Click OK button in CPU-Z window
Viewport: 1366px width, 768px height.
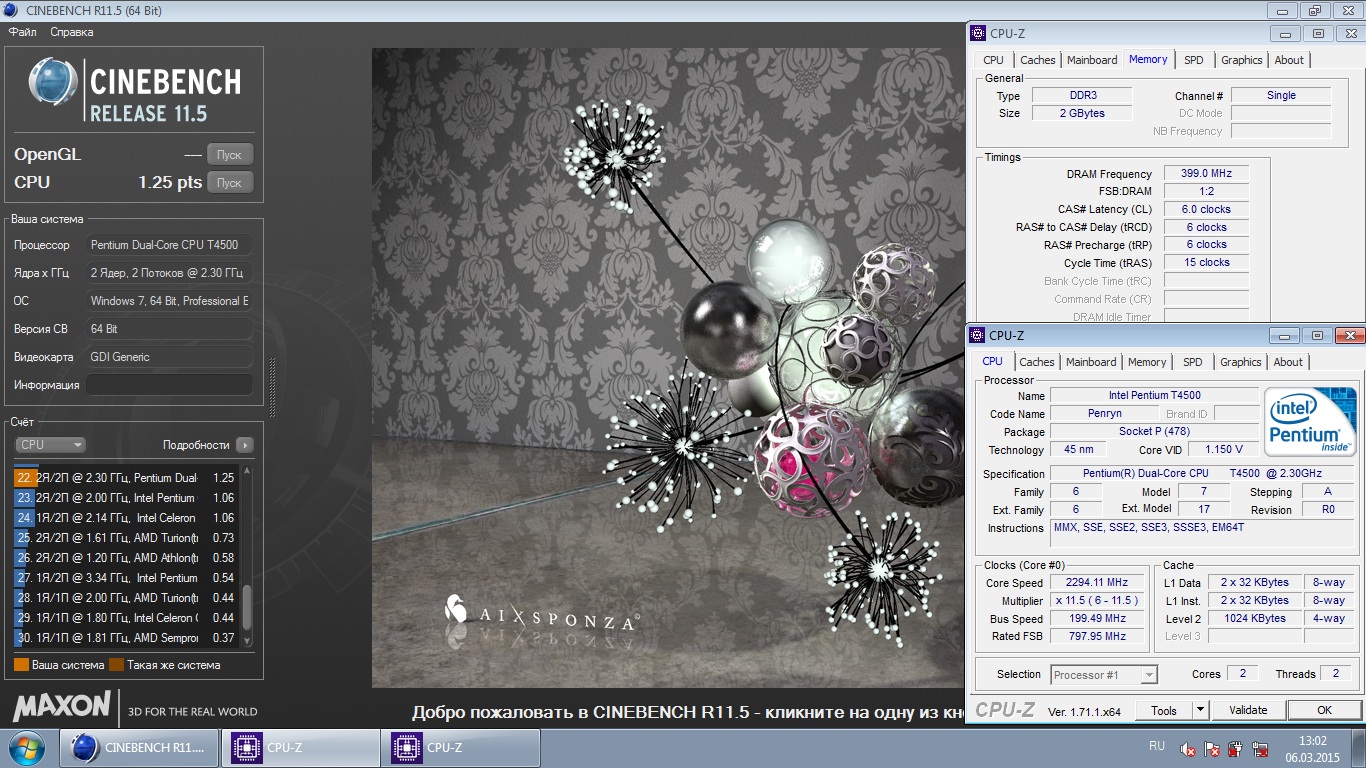click(x=1324, y=710)
